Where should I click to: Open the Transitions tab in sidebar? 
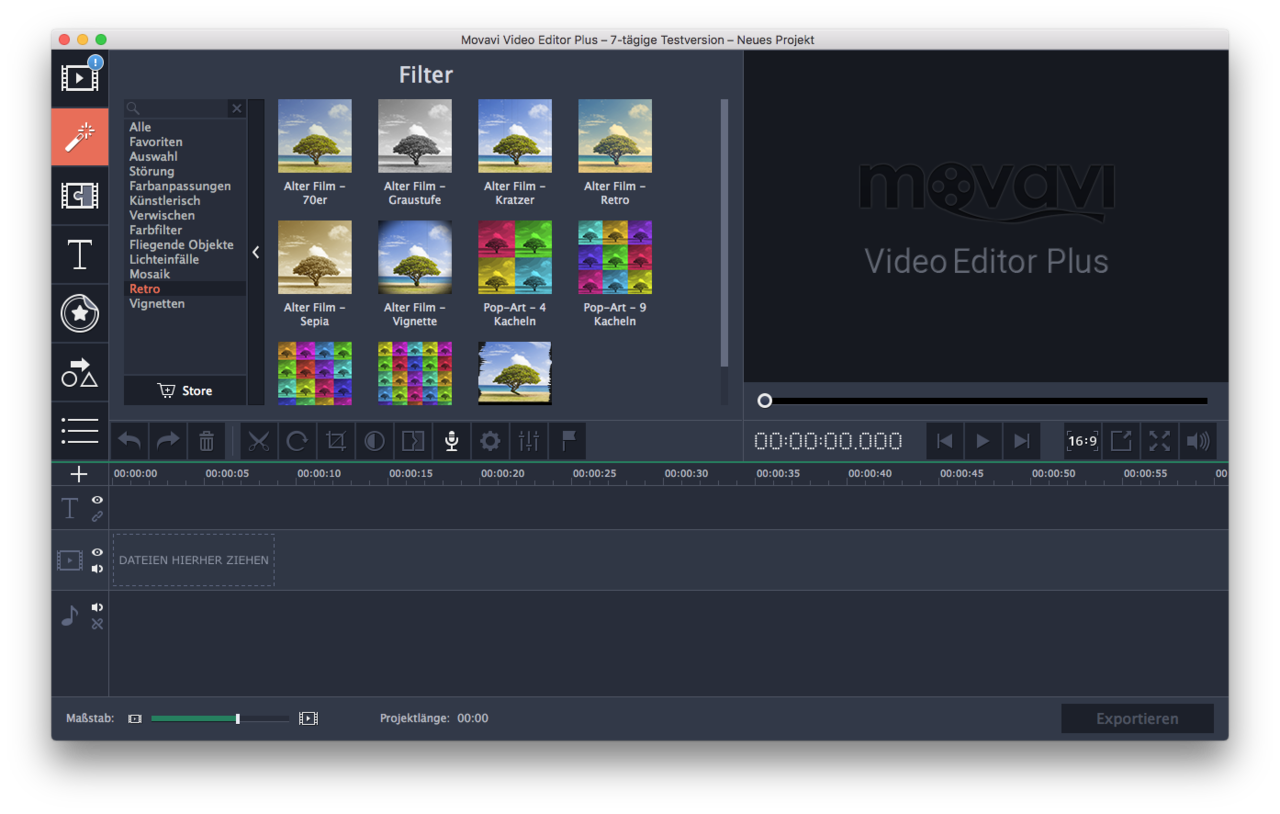(80, 195)
